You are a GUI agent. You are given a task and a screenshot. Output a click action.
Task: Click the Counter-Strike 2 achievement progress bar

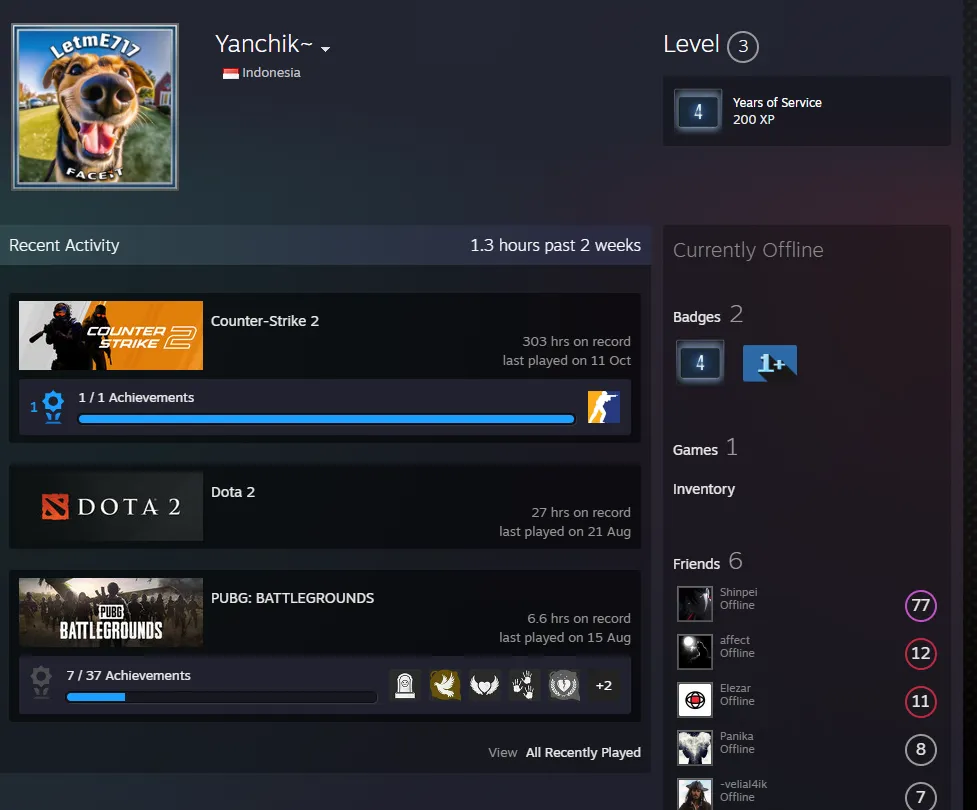pyautogui.click(x=326, y=419)
